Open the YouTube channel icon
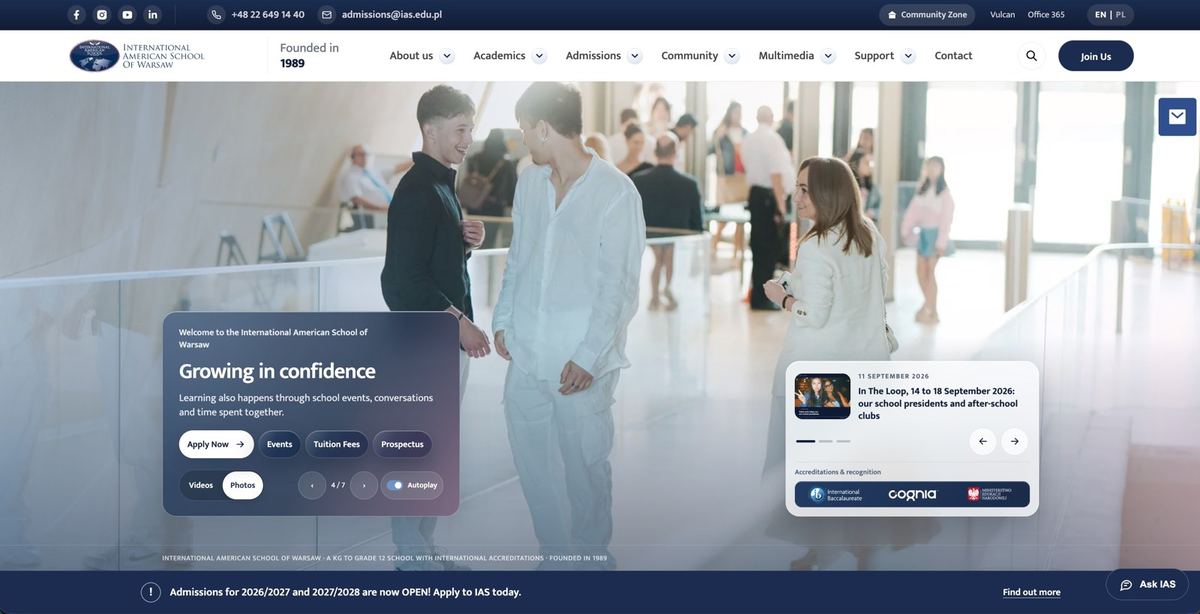This screenshot has height=614, width=1200. tap(127, 15)
